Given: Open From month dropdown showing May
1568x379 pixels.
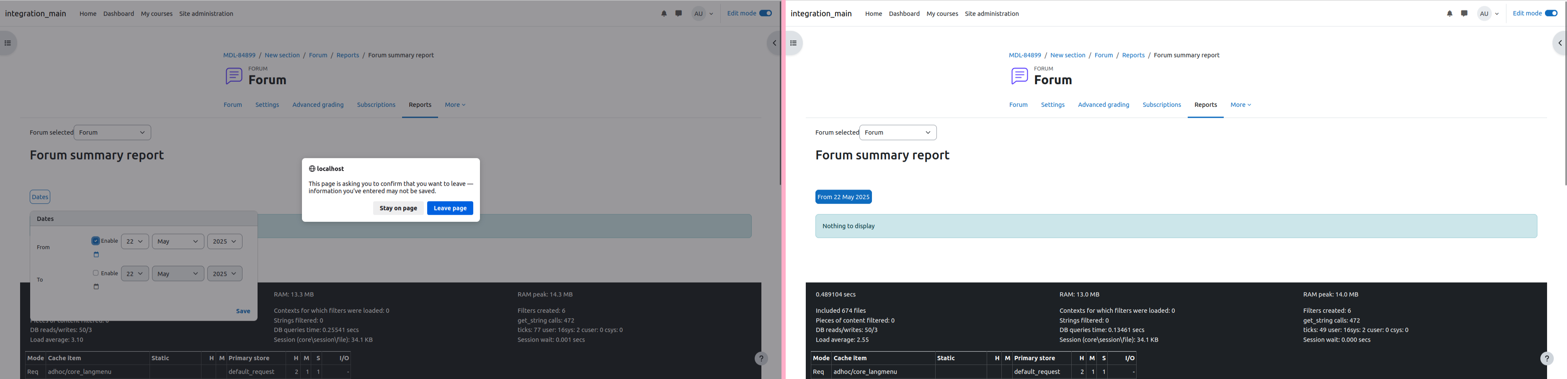Looking at the screenshot, I should [x=178, y=242].
